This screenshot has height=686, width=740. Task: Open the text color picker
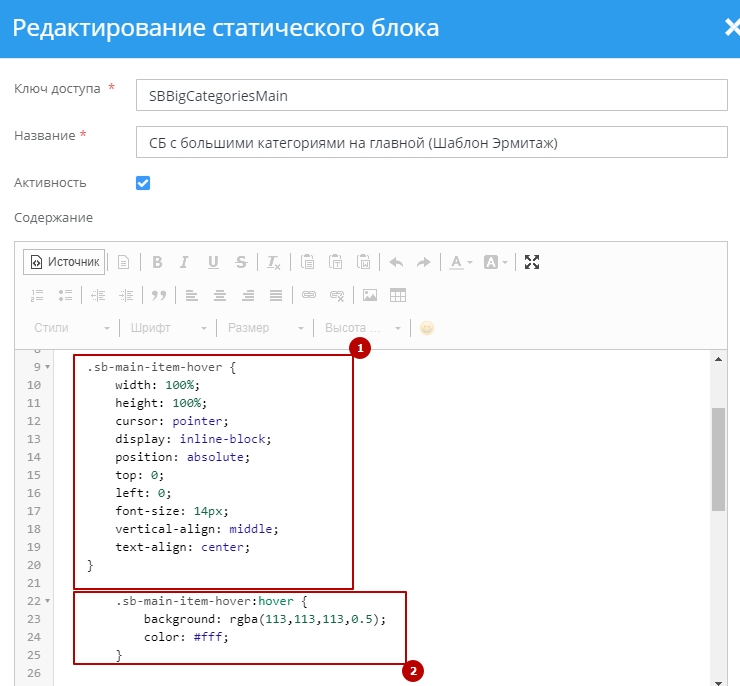click(x=460, y=262)
